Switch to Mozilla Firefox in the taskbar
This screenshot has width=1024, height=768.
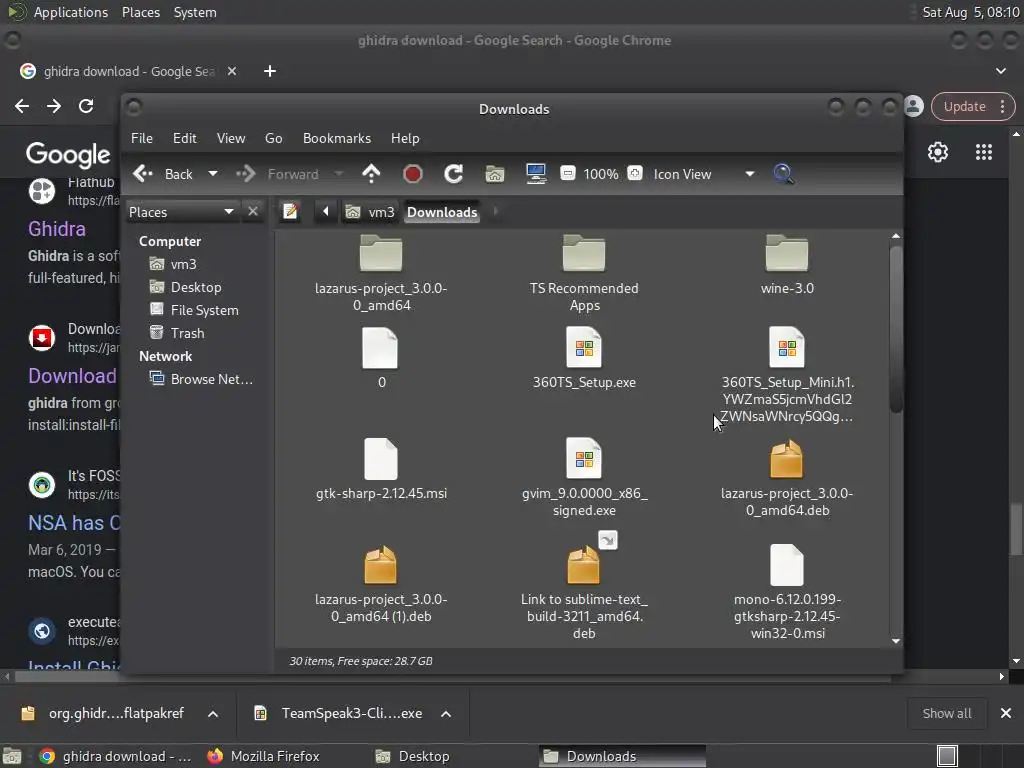point(264,756)
